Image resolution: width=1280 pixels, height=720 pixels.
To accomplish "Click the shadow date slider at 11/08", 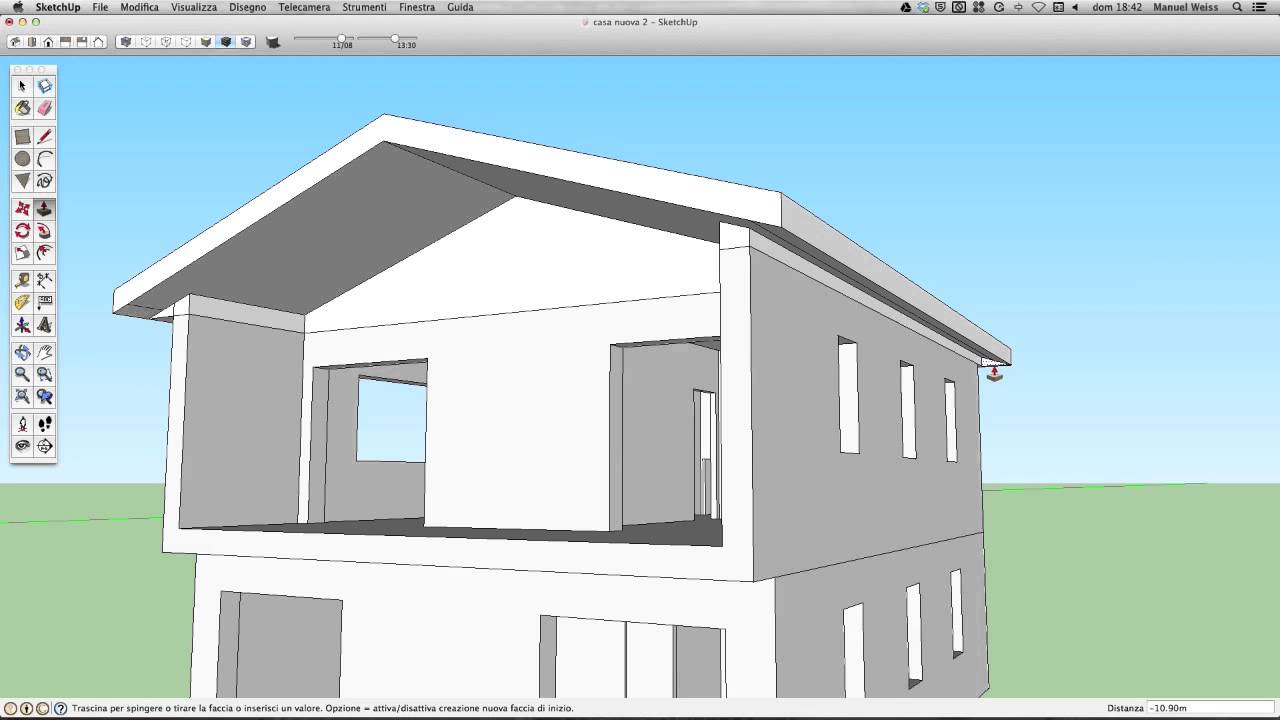I will [x=342, y=39].
